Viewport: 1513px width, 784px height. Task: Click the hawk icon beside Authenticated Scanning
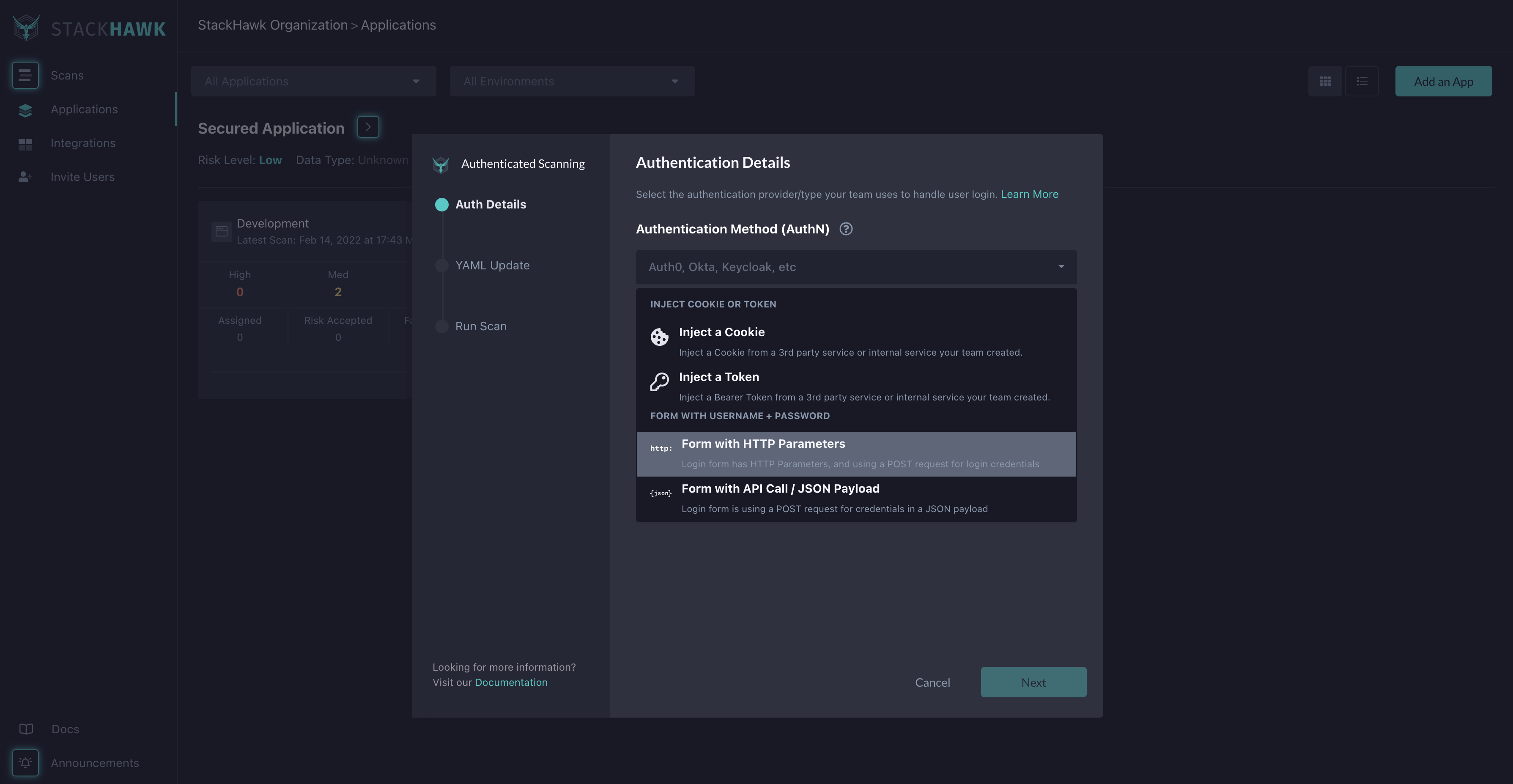(441, 164)
